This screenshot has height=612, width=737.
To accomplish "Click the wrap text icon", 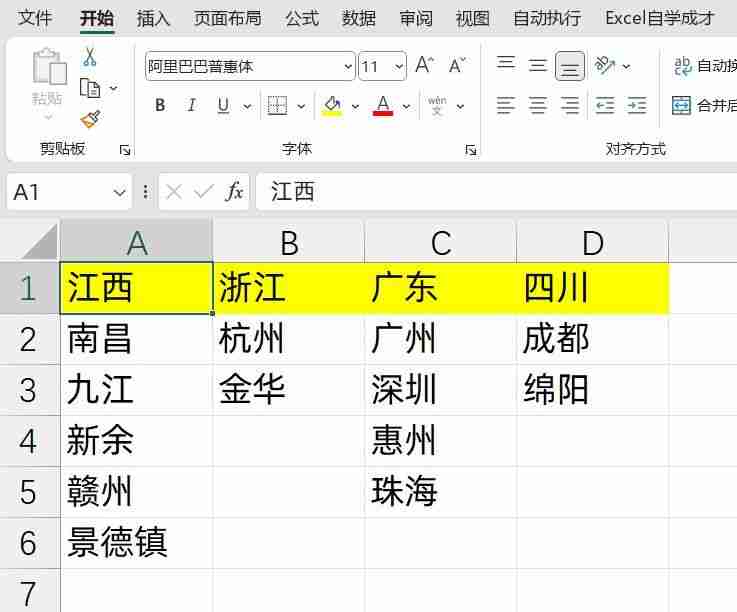I will (x=682, y=66).
